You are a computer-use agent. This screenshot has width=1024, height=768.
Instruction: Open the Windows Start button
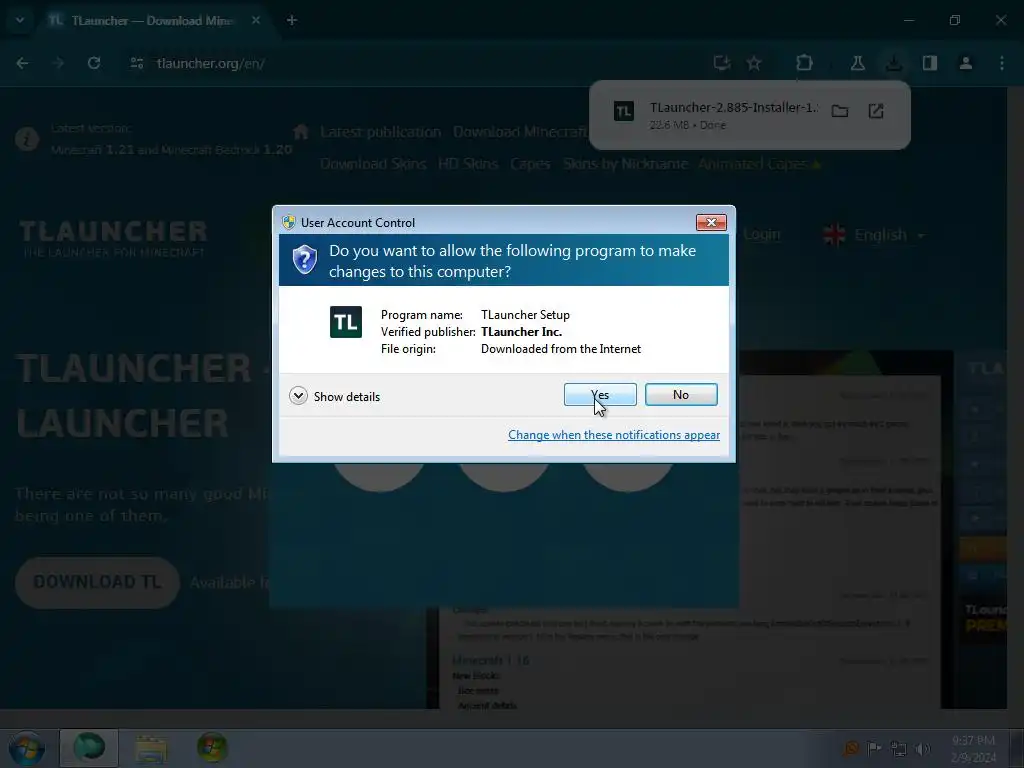click(x=25, y=748)
